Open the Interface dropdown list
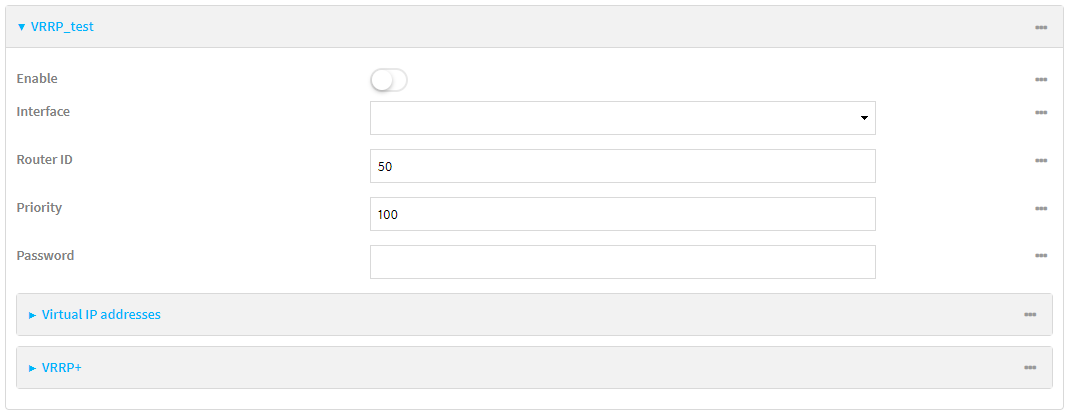The width and height of the screenshot is (1068, 412). (622, 118)
